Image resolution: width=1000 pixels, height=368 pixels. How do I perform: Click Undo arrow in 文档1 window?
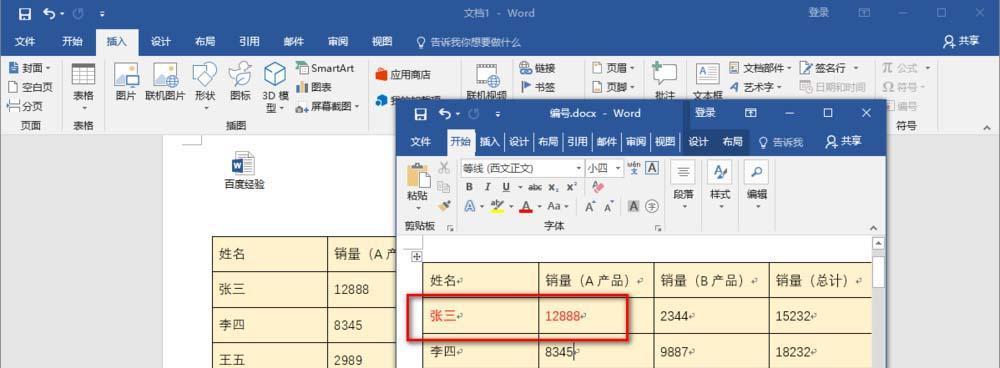(48, 13)
